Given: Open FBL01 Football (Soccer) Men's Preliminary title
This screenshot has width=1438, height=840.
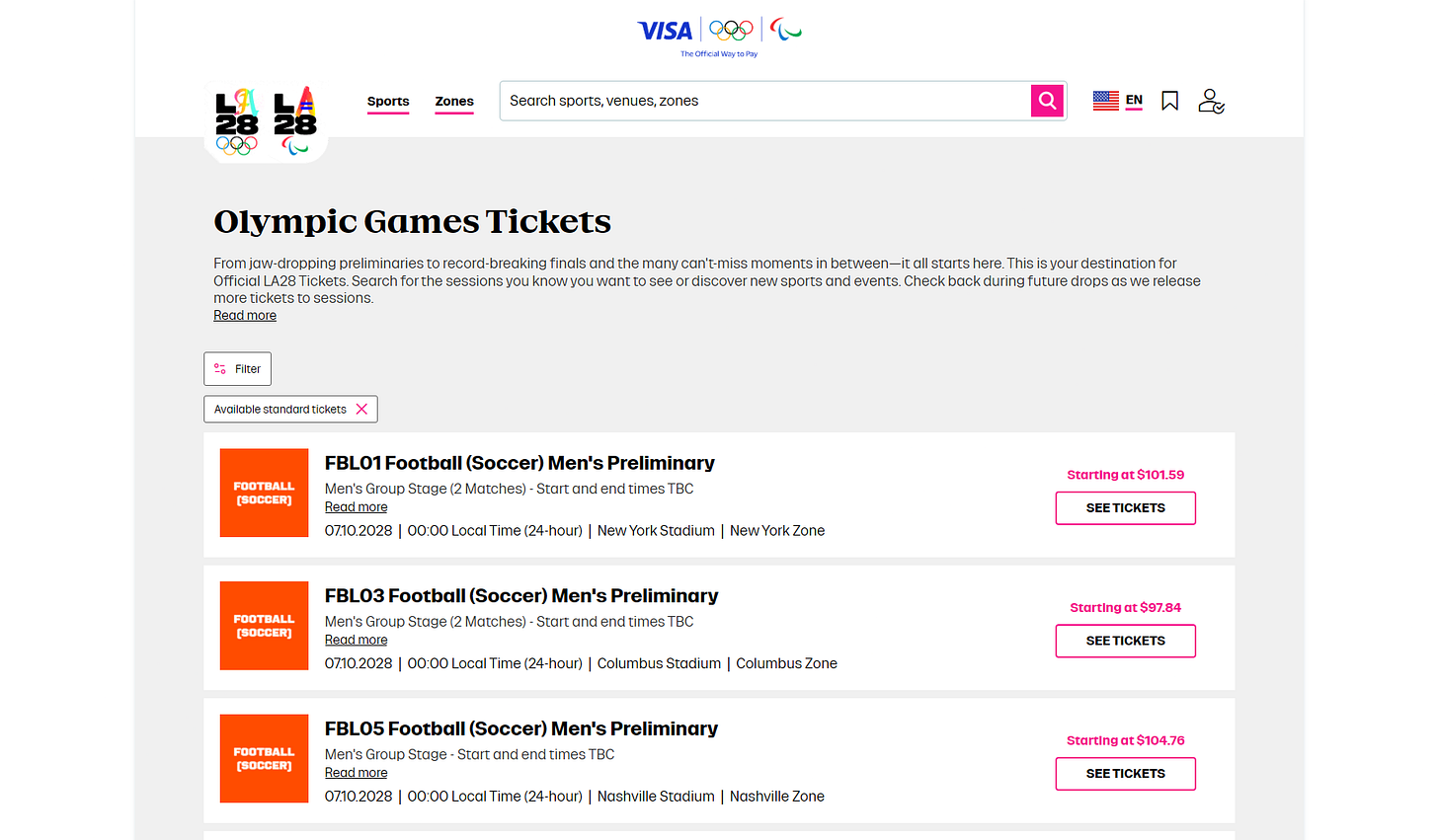Looking at the screenshot, I should click(519, 463).
